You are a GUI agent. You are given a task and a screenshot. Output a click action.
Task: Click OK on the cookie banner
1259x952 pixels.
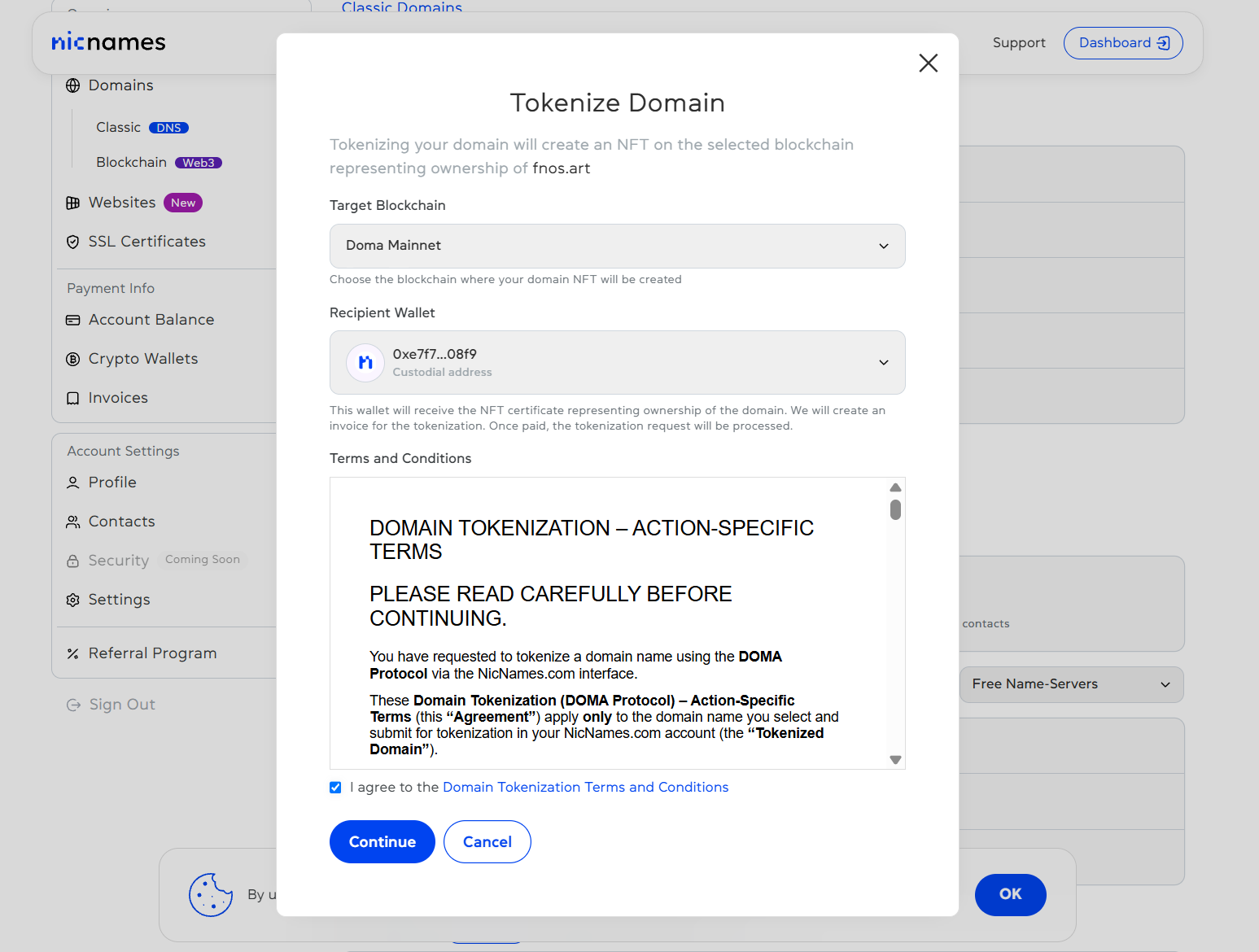[1011, 895]
